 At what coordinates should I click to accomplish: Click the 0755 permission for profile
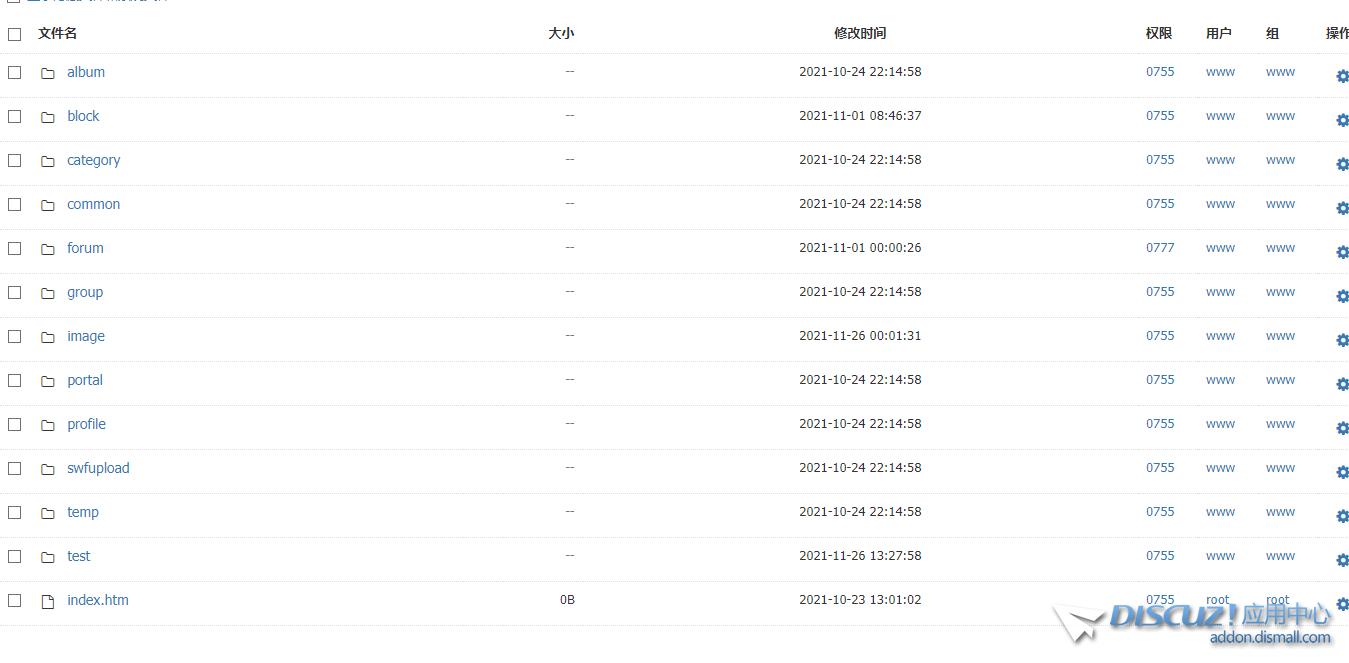(1160, 424)
